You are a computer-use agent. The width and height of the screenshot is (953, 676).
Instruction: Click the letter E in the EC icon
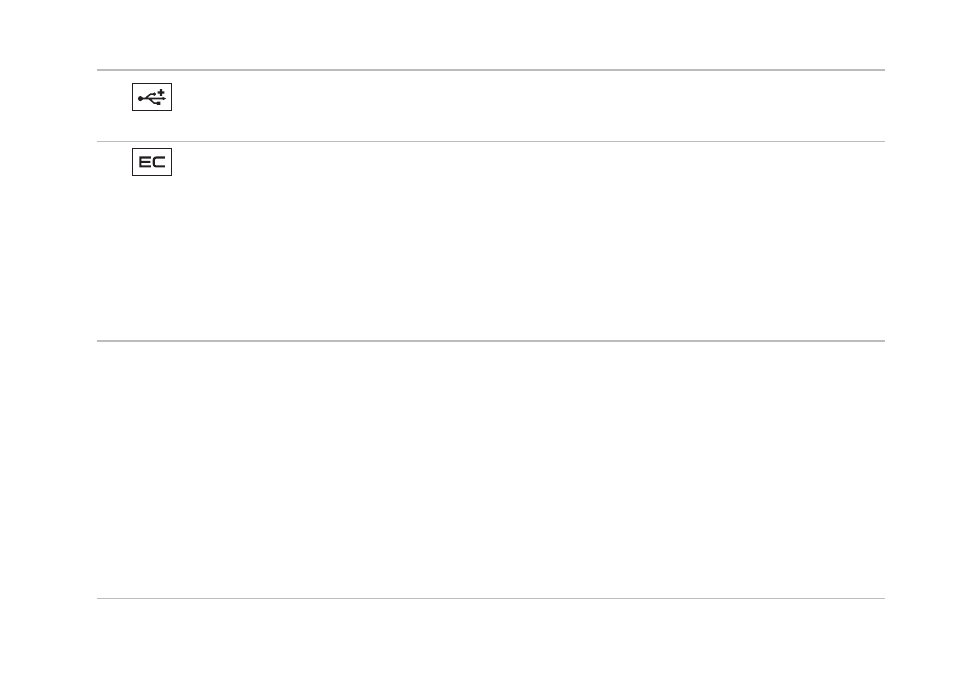[145, 162]
